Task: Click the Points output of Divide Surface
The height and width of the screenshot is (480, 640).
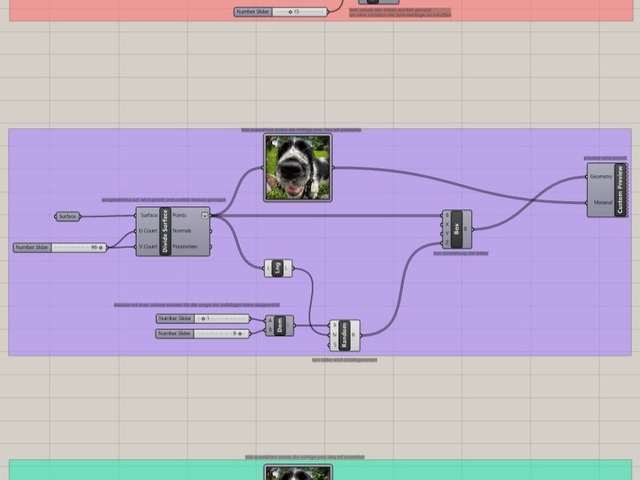Action: 180,215
